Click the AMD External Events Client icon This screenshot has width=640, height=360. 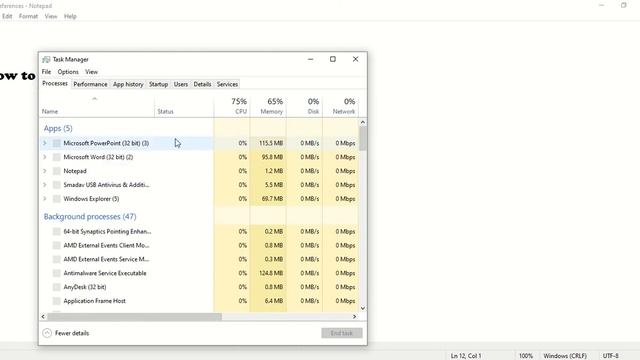[57, 245]
